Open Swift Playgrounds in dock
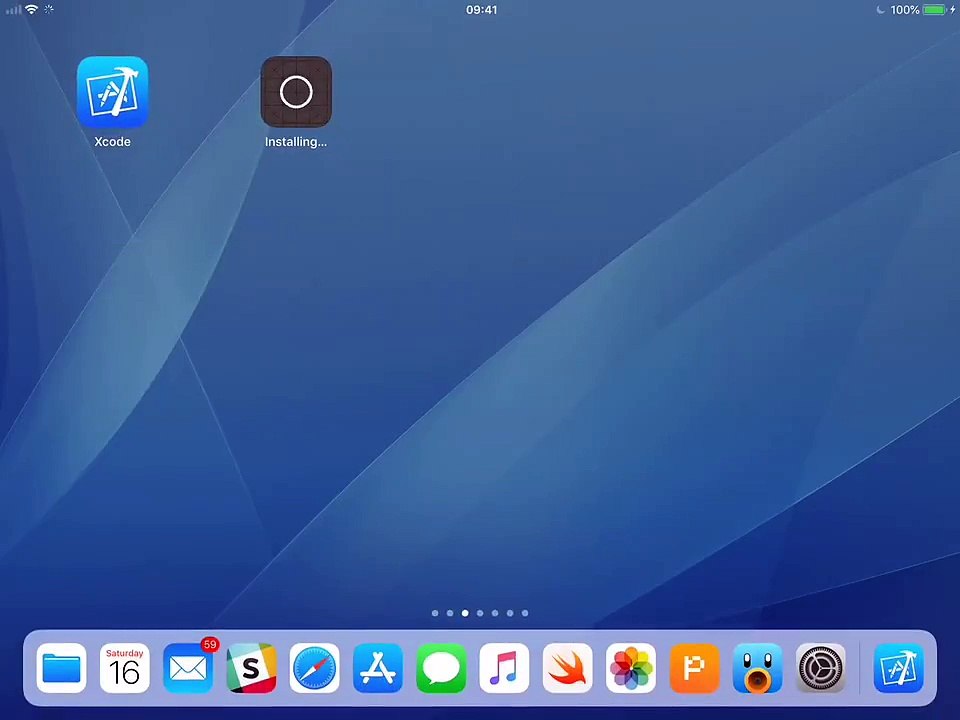This screenshot has height=720, width=960. [x=568, y=668]
